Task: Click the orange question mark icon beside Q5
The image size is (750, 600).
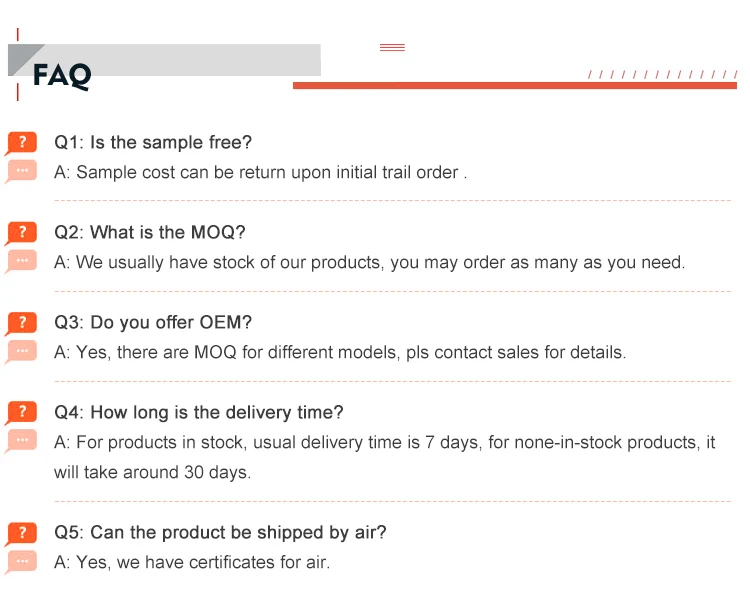Action: point(22,532)
